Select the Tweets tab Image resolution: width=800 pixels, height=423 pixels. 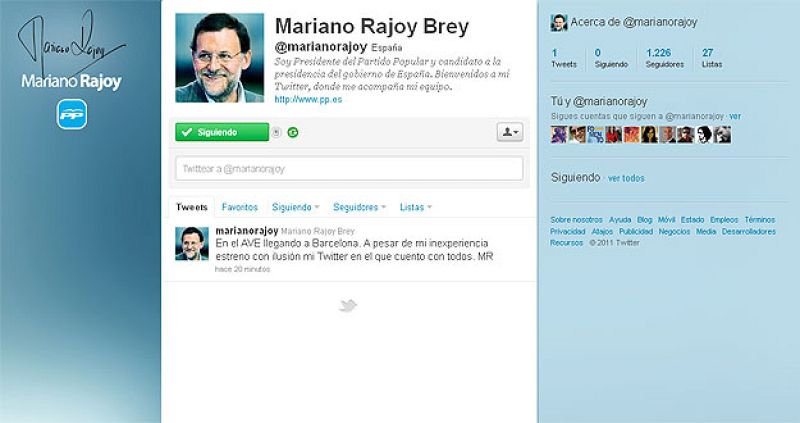pyautogui.click(x=192, y=207)
